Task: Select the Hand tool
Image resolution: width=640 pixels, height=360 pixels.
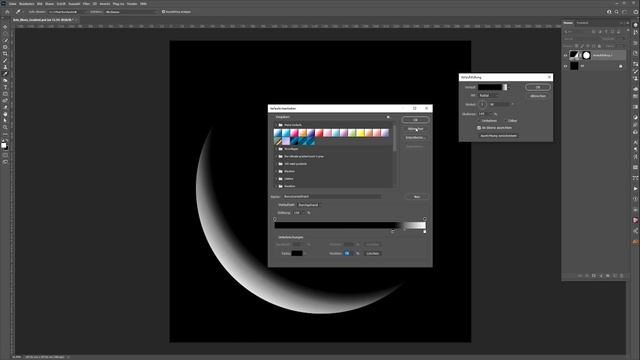Action: pos(5,114)
